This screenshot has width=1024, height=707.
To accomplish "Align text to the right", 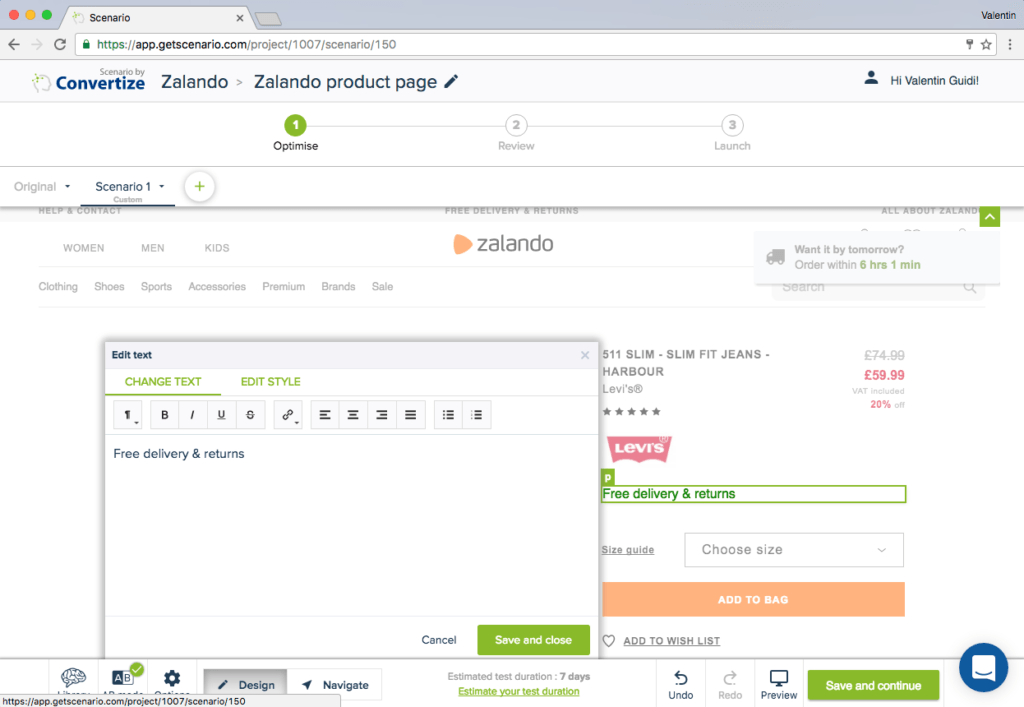I will (x=382, y=415).
